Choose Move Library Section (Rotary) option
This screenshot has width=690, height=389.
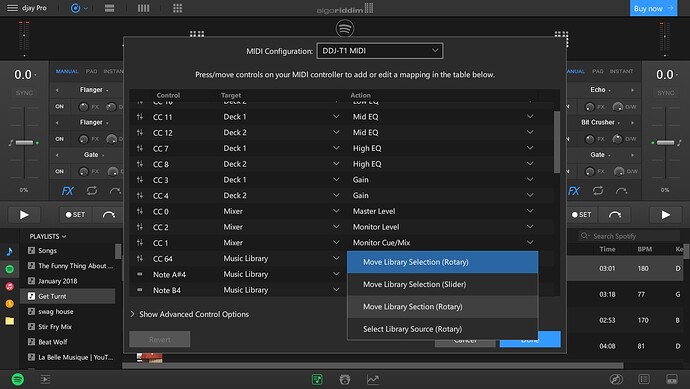(442, 307)
